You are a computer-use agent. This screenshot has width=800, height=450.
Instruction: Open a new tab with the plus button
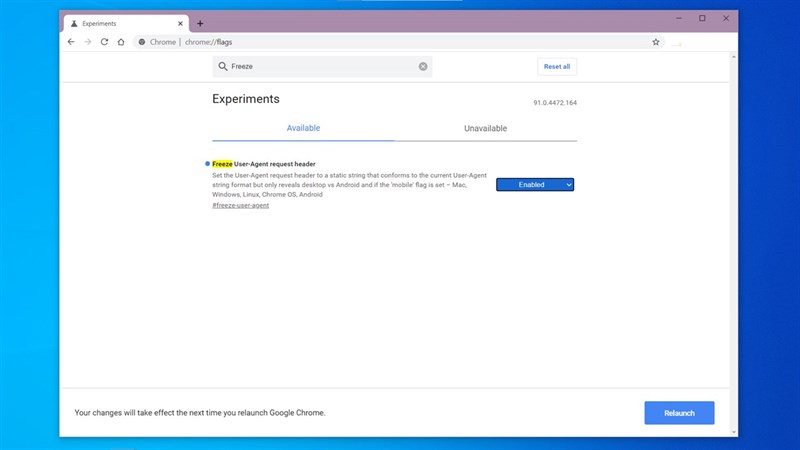200,23
